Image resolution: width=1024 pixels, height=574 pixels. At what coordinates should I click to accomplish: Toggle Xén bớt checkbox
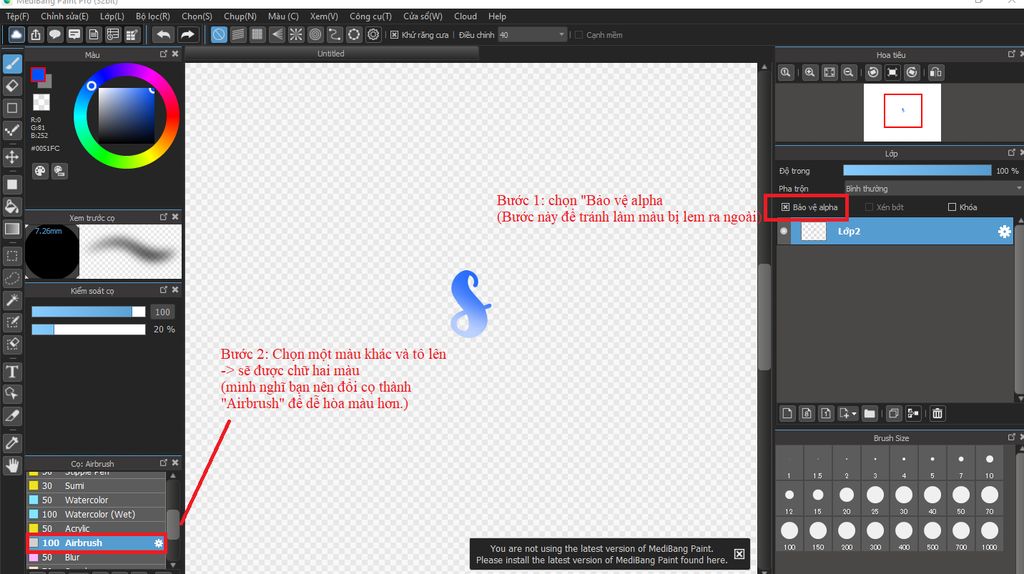click(x=869, y=207)
